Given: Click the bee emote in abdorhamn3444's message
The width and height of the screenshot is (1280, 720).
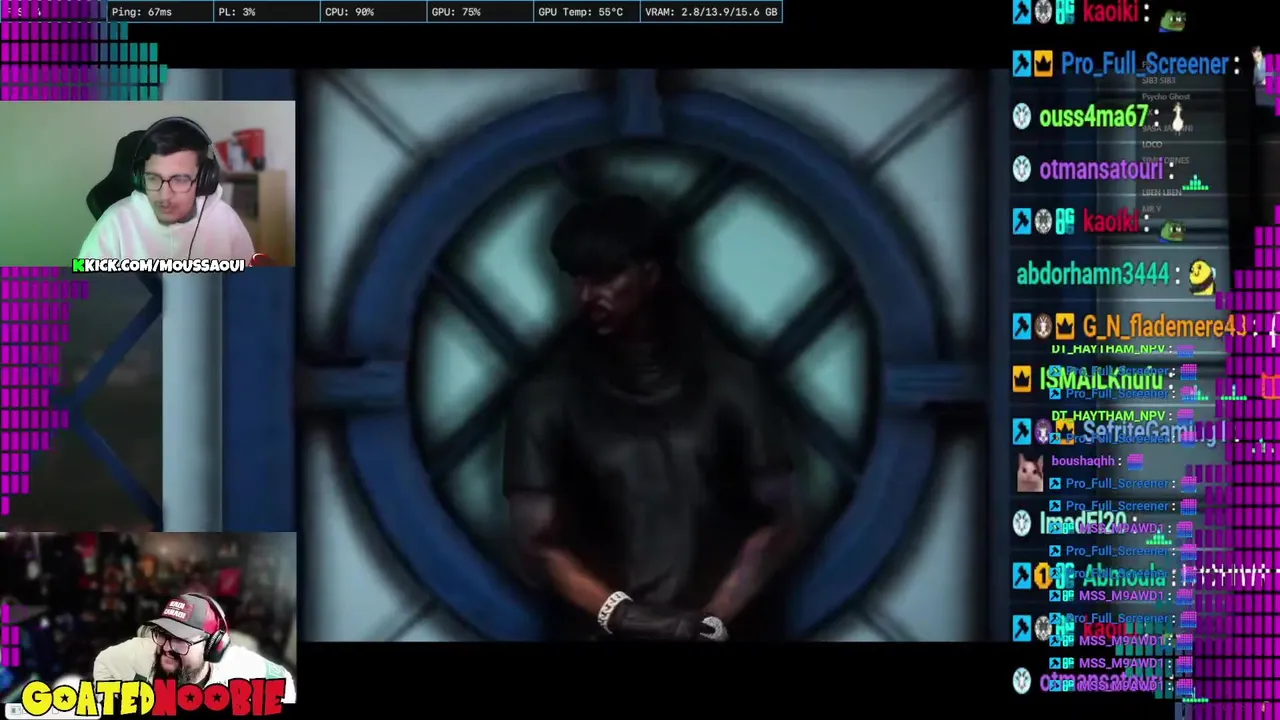Looking at the screenshot, I should click(1201, 277).
